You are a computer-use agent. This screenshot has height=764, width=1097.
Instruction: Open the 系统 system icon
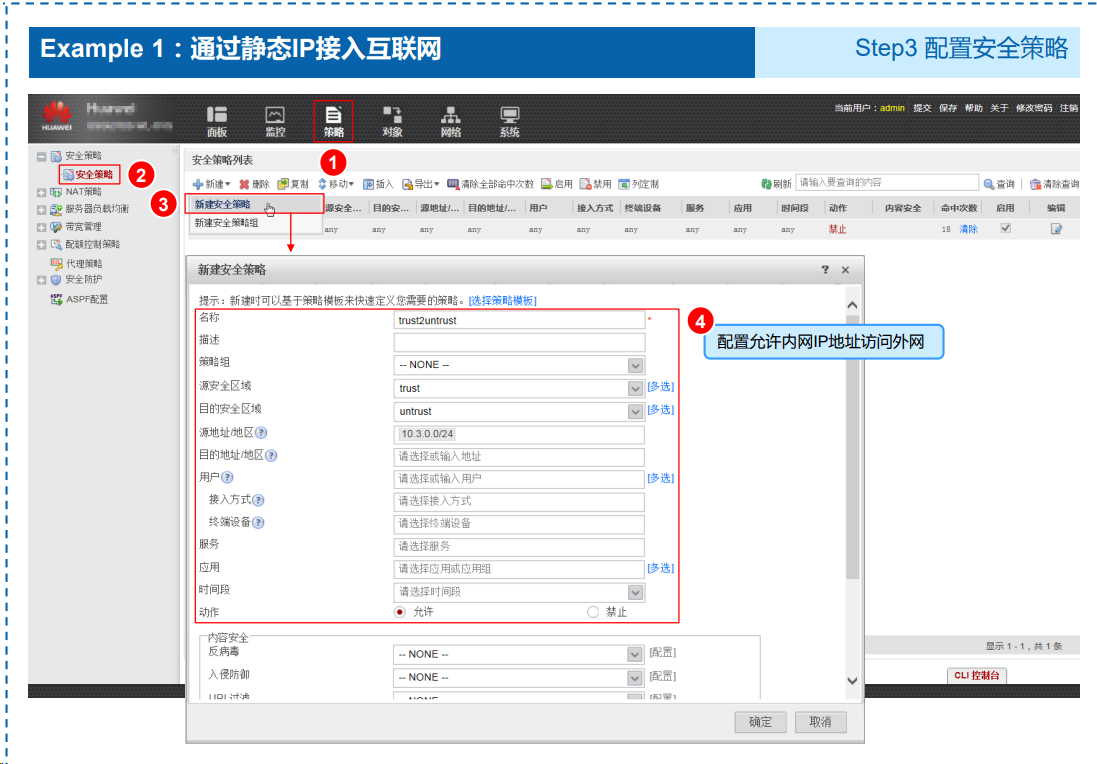tap(509, 120)
